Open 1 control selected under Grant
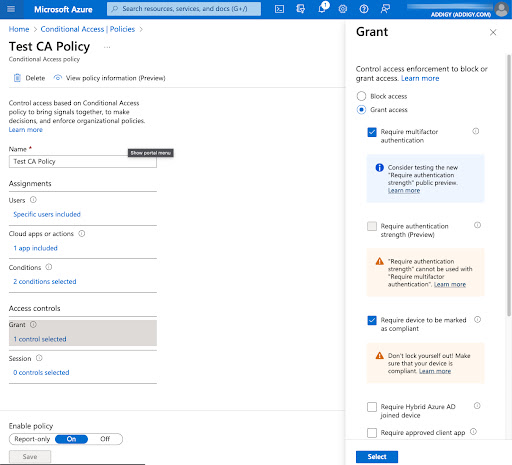The height and width of the screenshot is (465, 512). tap(40, 339)
